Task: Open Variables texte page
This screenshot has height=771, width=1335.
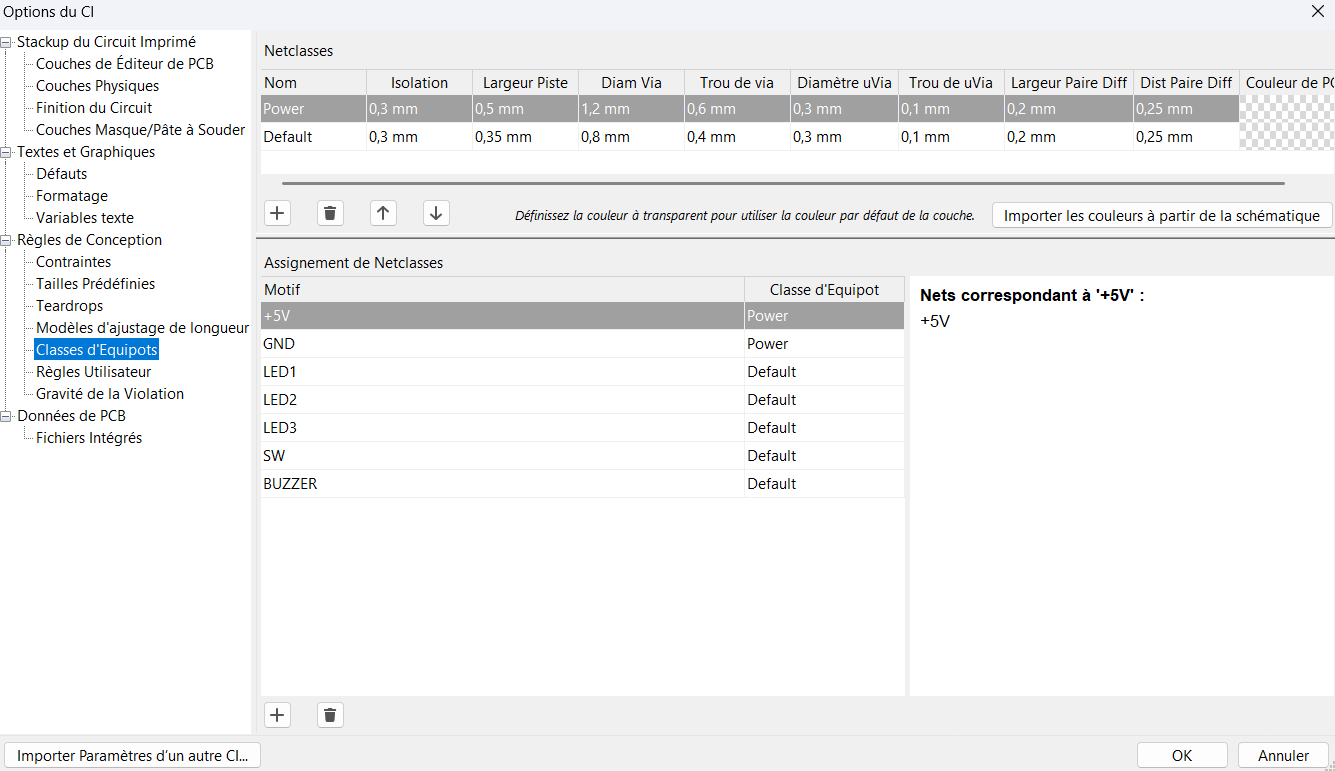Action: click(85, 218)
